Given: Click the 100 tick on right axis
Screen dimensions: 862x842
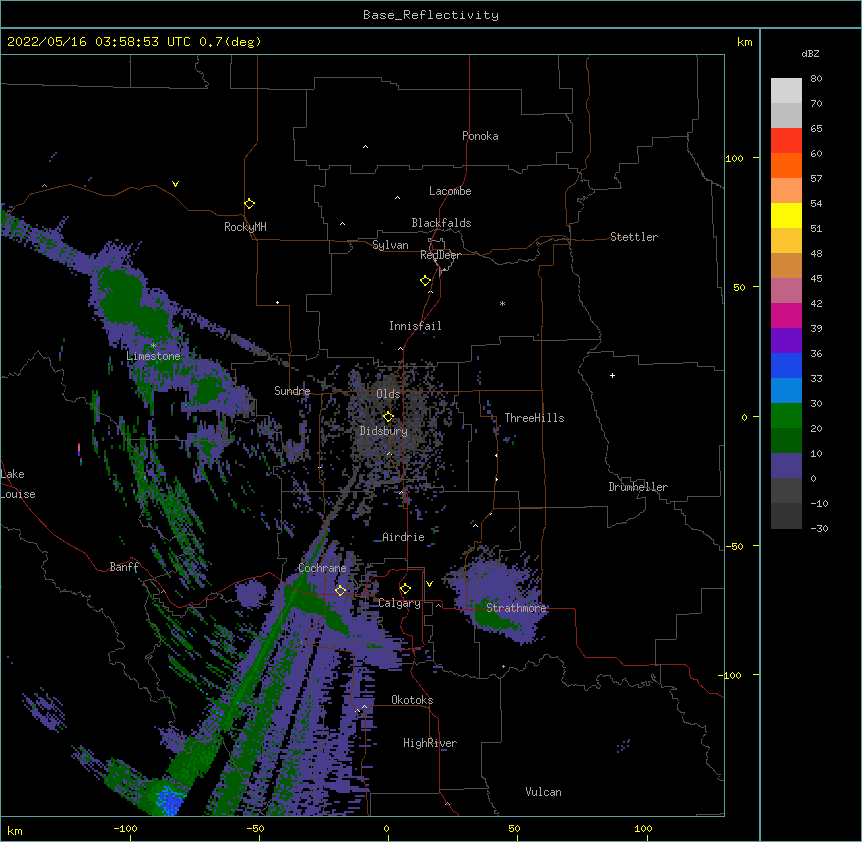Looking at the screenshot, I should (734, 158).
